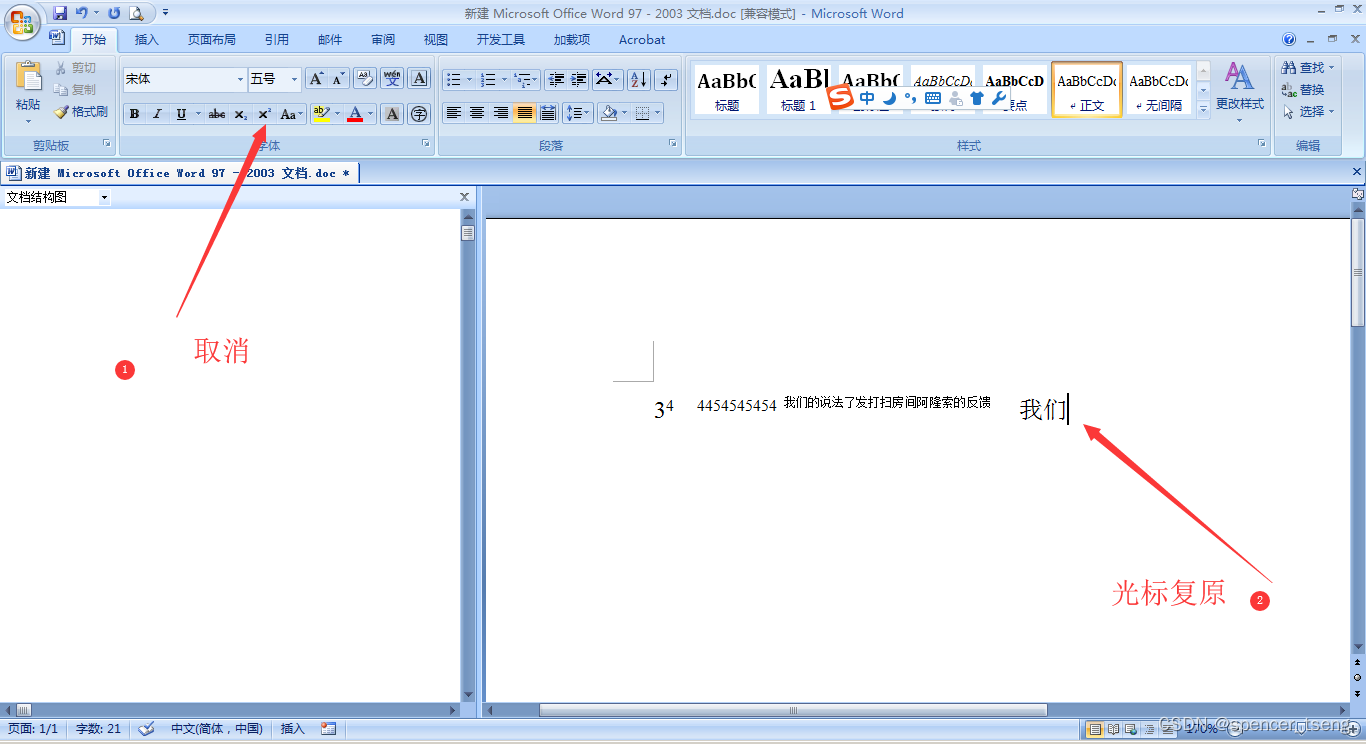Click the macro recording status bar icon

329,729
